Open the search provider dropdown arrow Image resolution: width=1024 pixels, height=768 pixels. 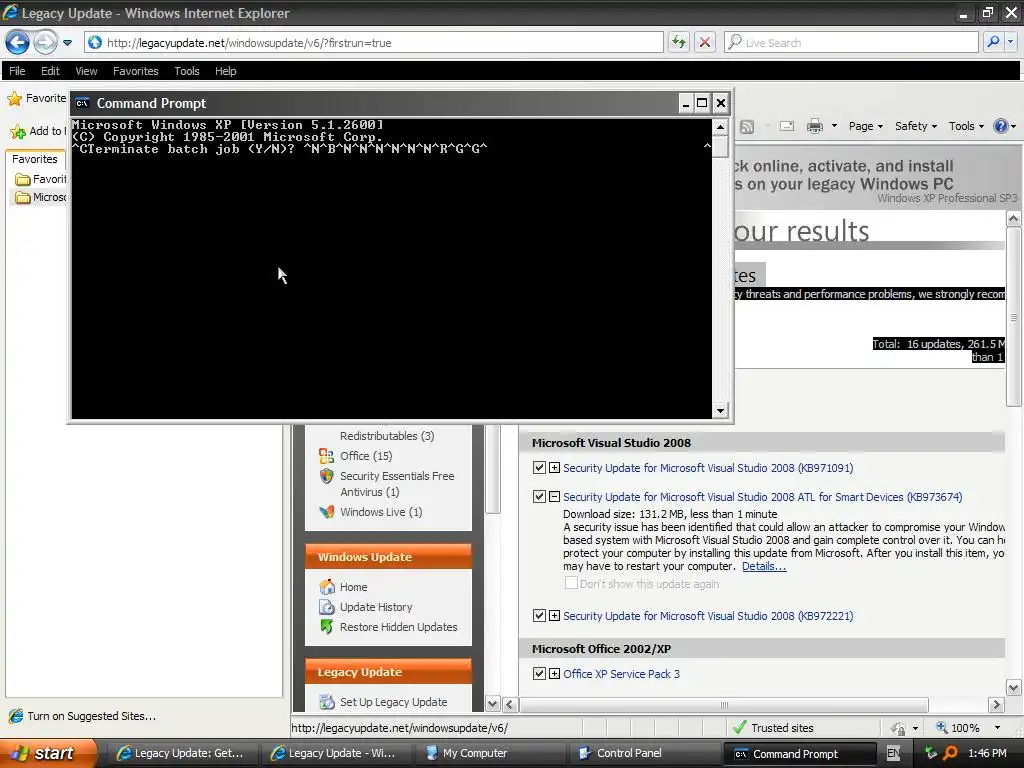click(x=1011, y=42)
